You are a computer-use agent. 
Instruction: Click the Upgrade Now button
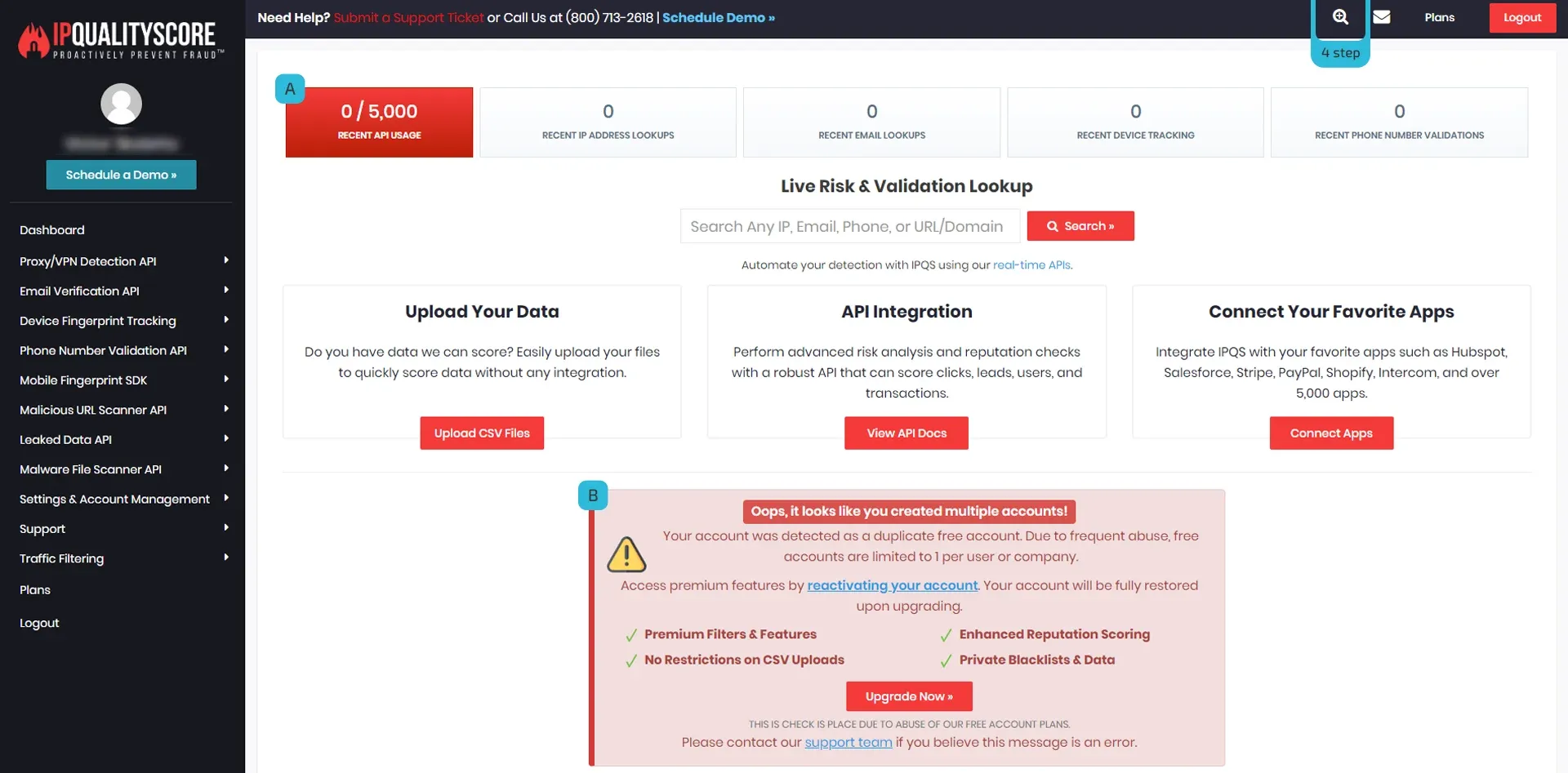909,696
